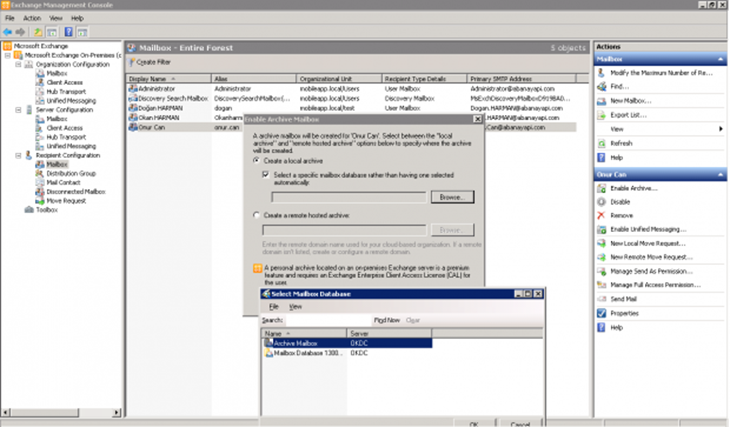Click Enable Unified Messaging action

pyautogui.click(x=648, y=230)
